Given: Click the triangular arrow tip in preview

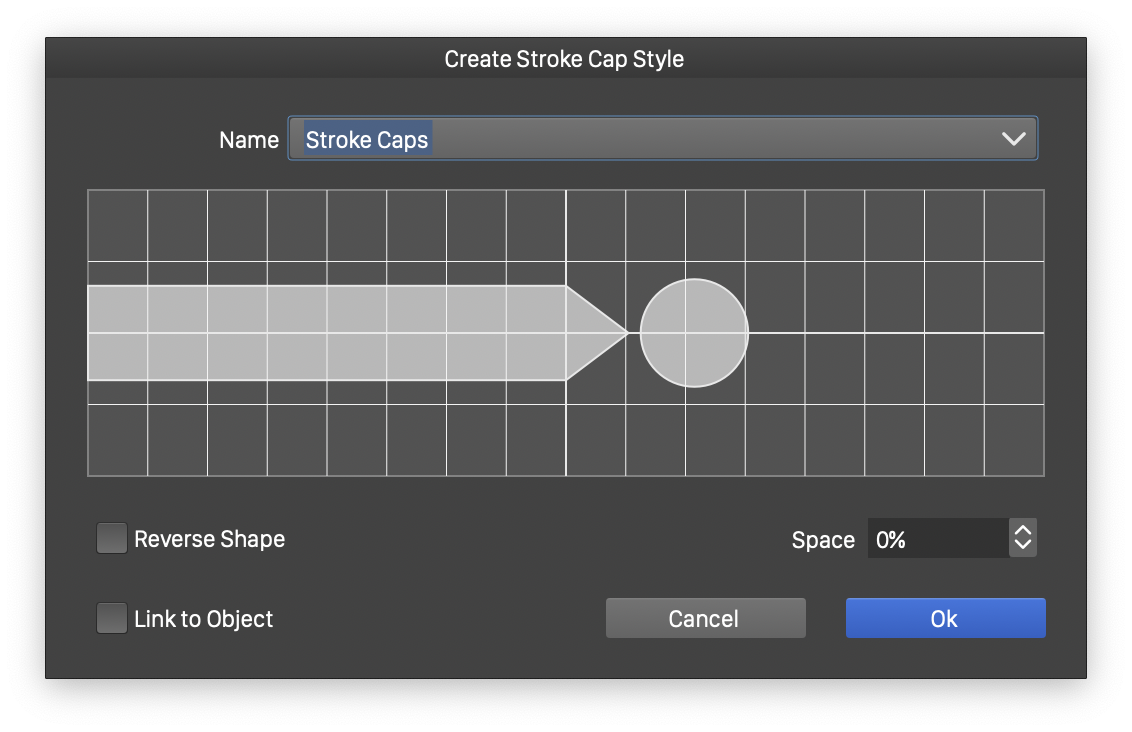Looking at the screenshot, I should pos(590,333).
